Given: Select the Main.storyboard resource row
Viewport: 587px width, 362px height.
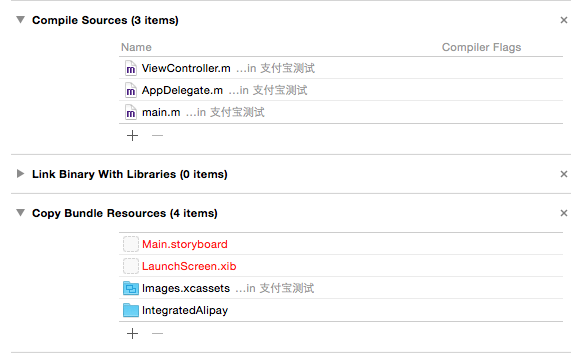Looking at the screenshot, I should tap(341, 244).
